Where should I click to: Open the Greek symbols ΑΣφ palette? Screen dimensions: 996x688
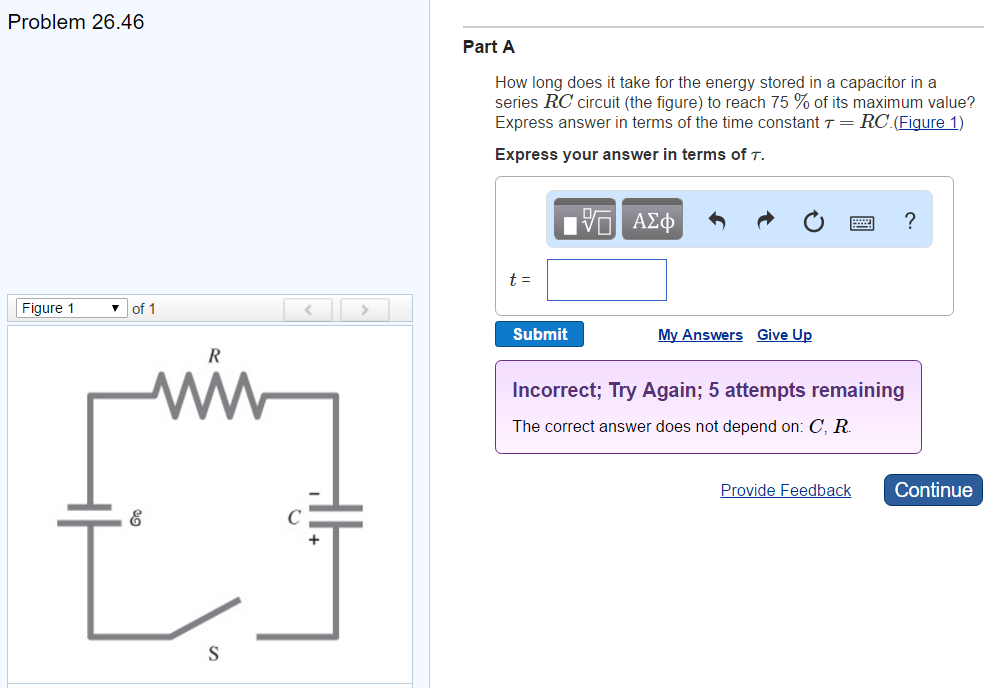(652, 219)
